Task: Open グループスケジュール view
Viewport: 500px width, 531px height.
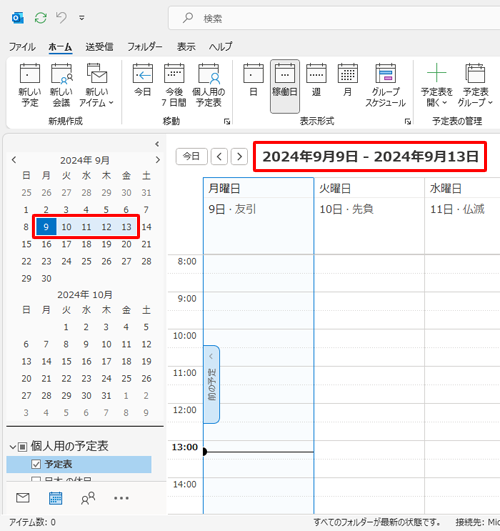Action: [x=386, y=86]
